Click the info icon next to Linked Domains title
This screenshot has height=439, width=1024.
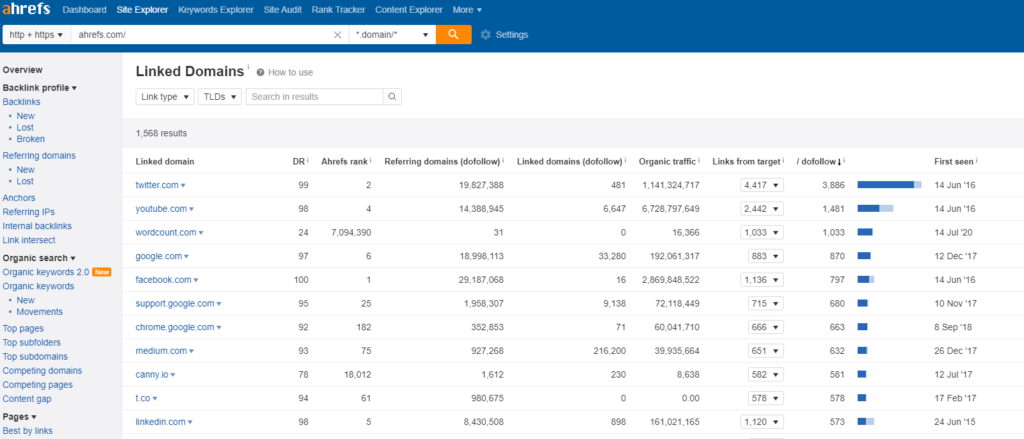[248, 67]
